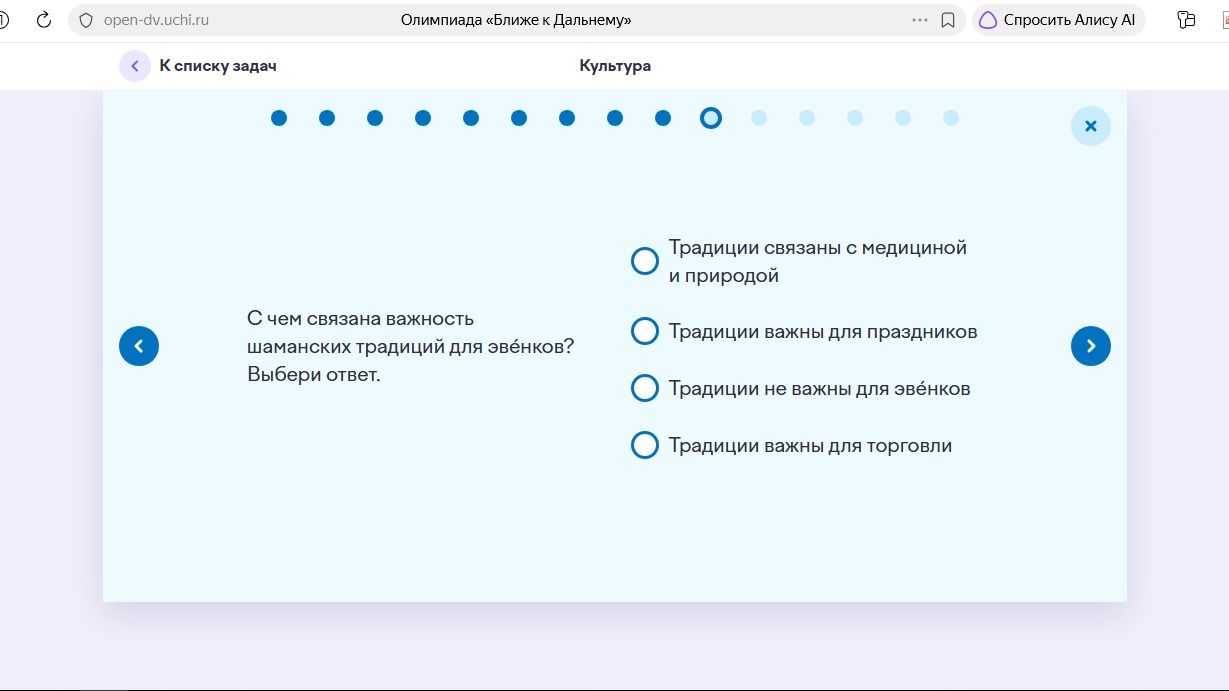Image resolution: width=1229 pixels, height=691 pixels.
Task: Select answer Традиции связаны с медициной и природой
Action: coord(645,261)
